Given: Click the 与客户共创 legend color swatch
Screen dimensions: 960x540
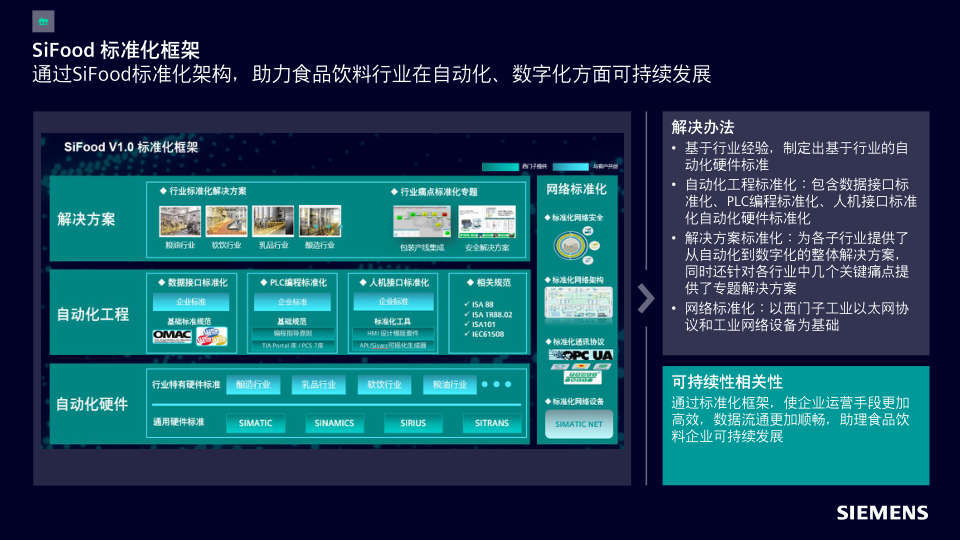Looking at the screenshot, I should [x=571, y=167].
